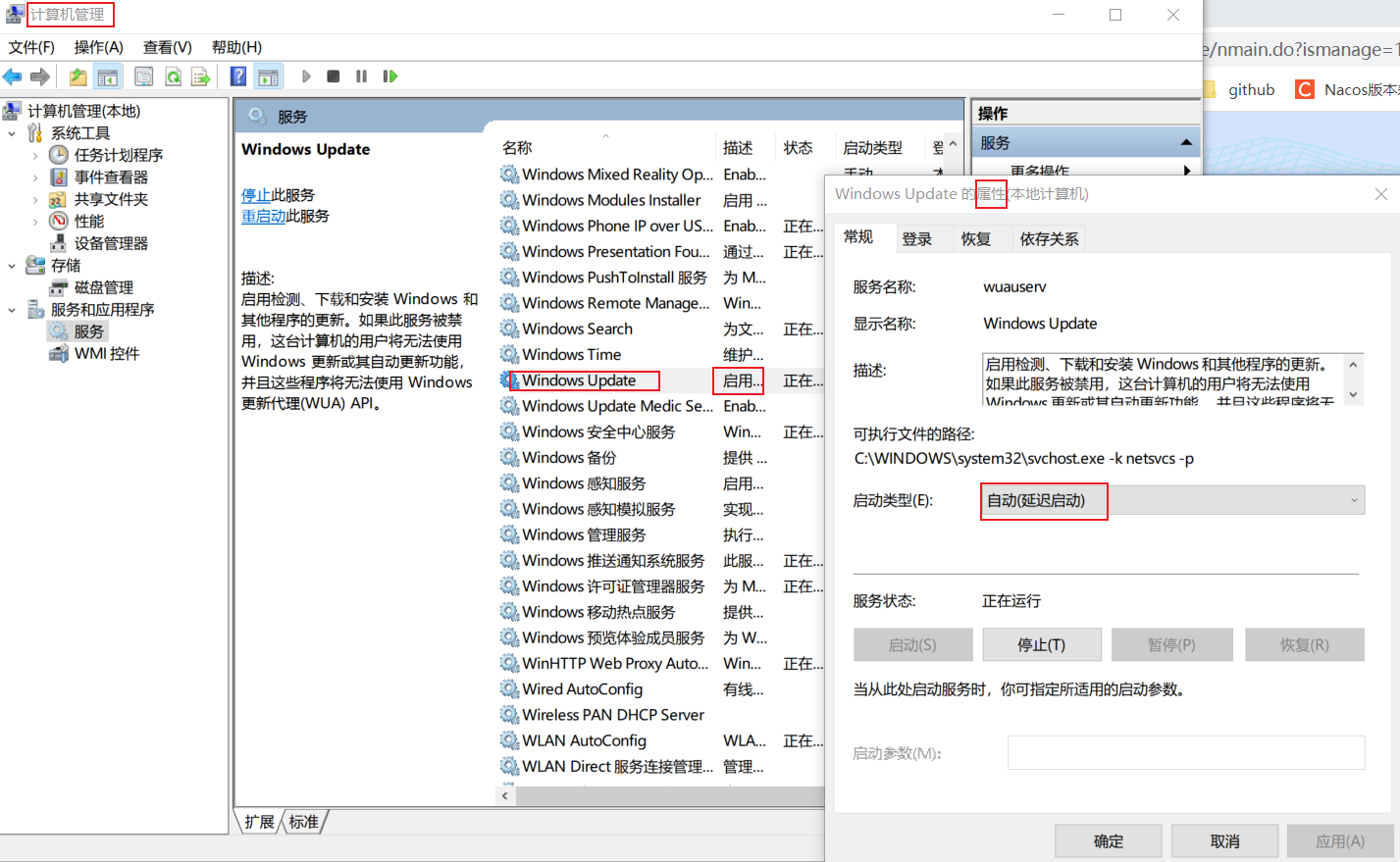
Task: Open 设备管理器 in the tree
Action: click(111, 243)
